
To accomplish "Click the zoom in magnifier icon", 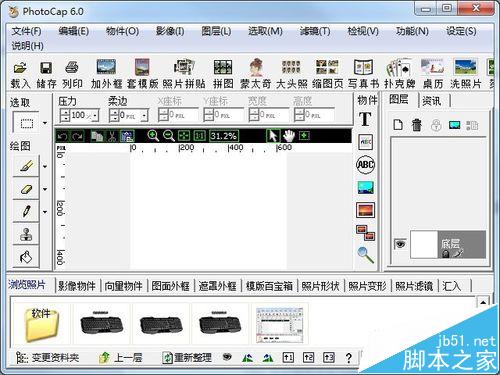I will coord(153,136).
